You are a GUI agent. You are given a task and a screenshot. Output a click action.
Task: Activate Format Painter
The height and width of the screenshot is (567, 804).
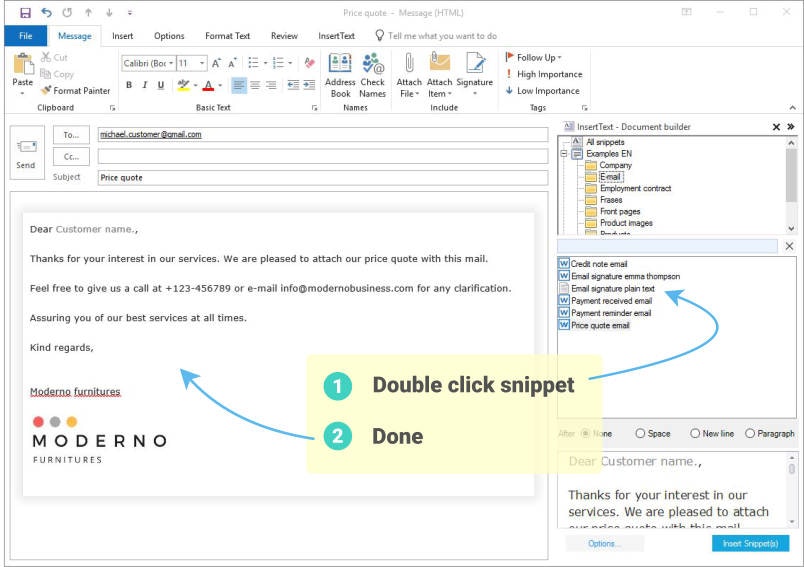[x=75, y=91]
